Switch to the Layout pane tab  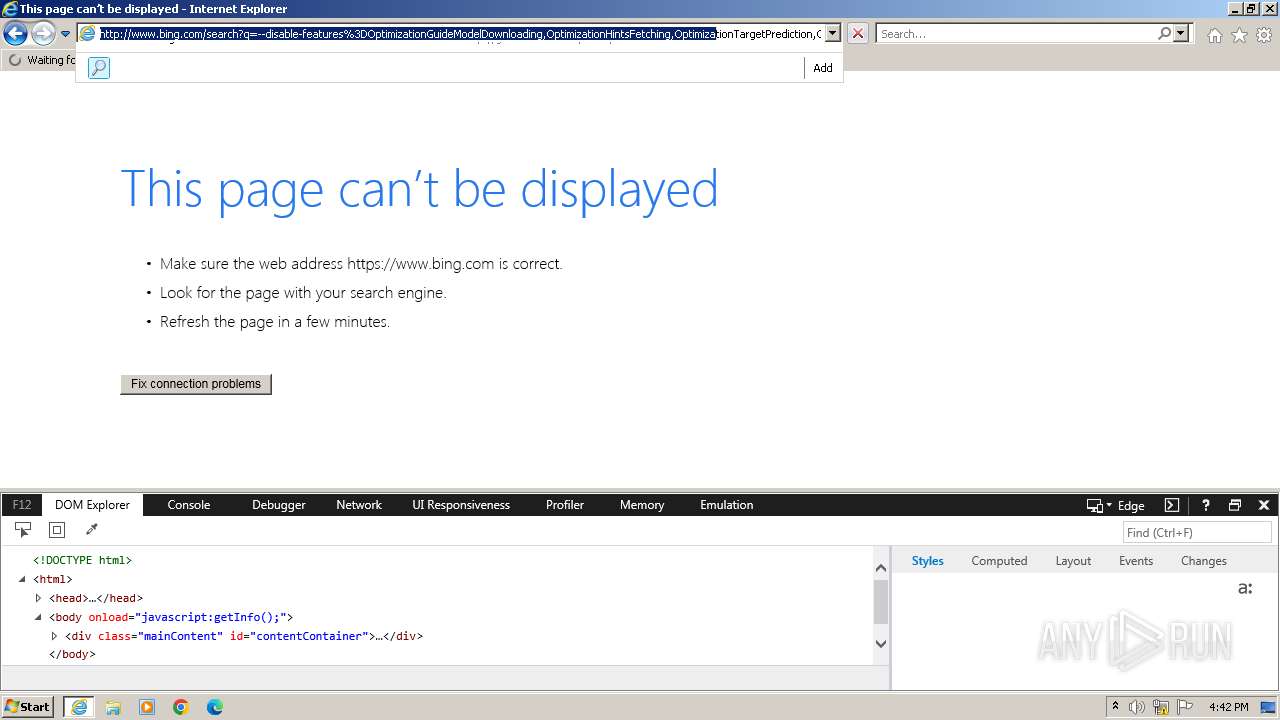pos(1073,561)
